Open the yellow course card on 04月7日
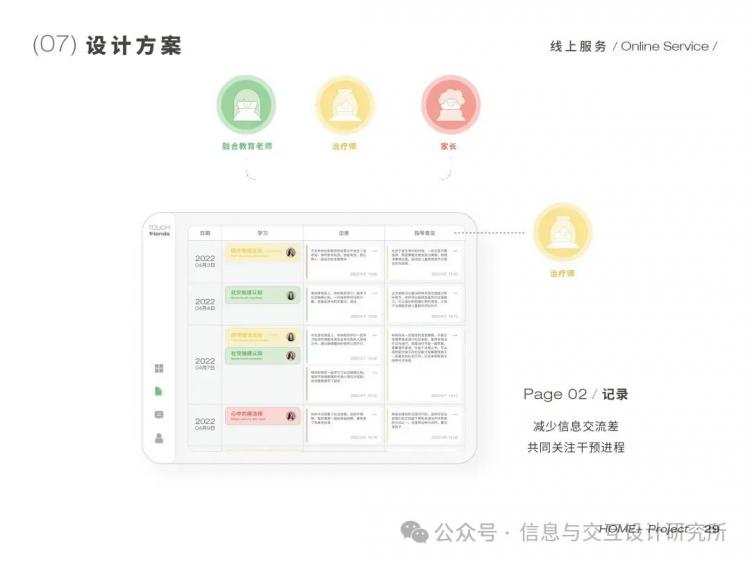750x562 pixels. pos(263,337)
